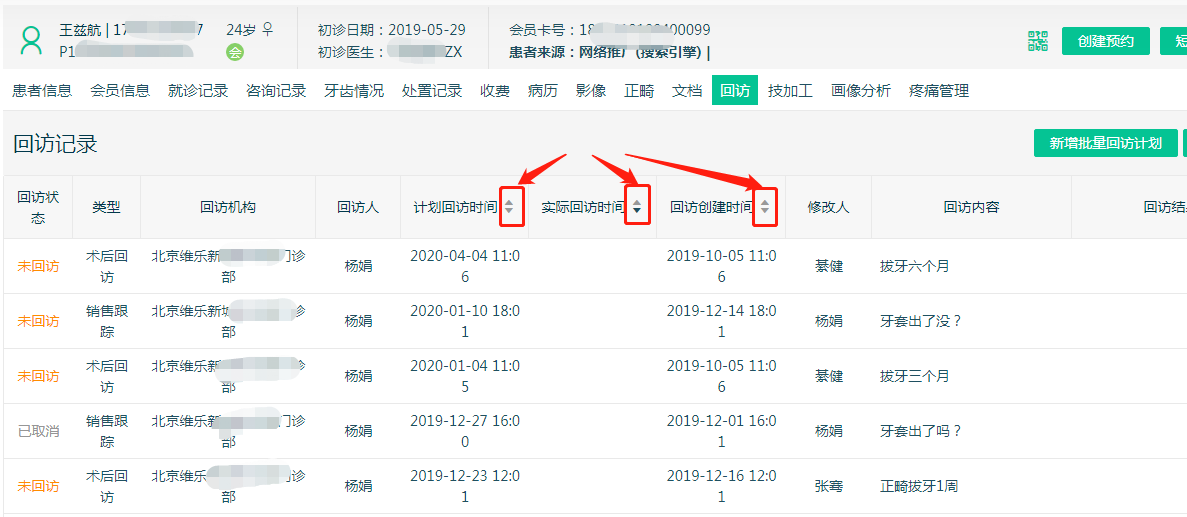Sort by 实际回访时间 column arrows
The width and height of the screenshot is (1187, 517).
(637, 207)
